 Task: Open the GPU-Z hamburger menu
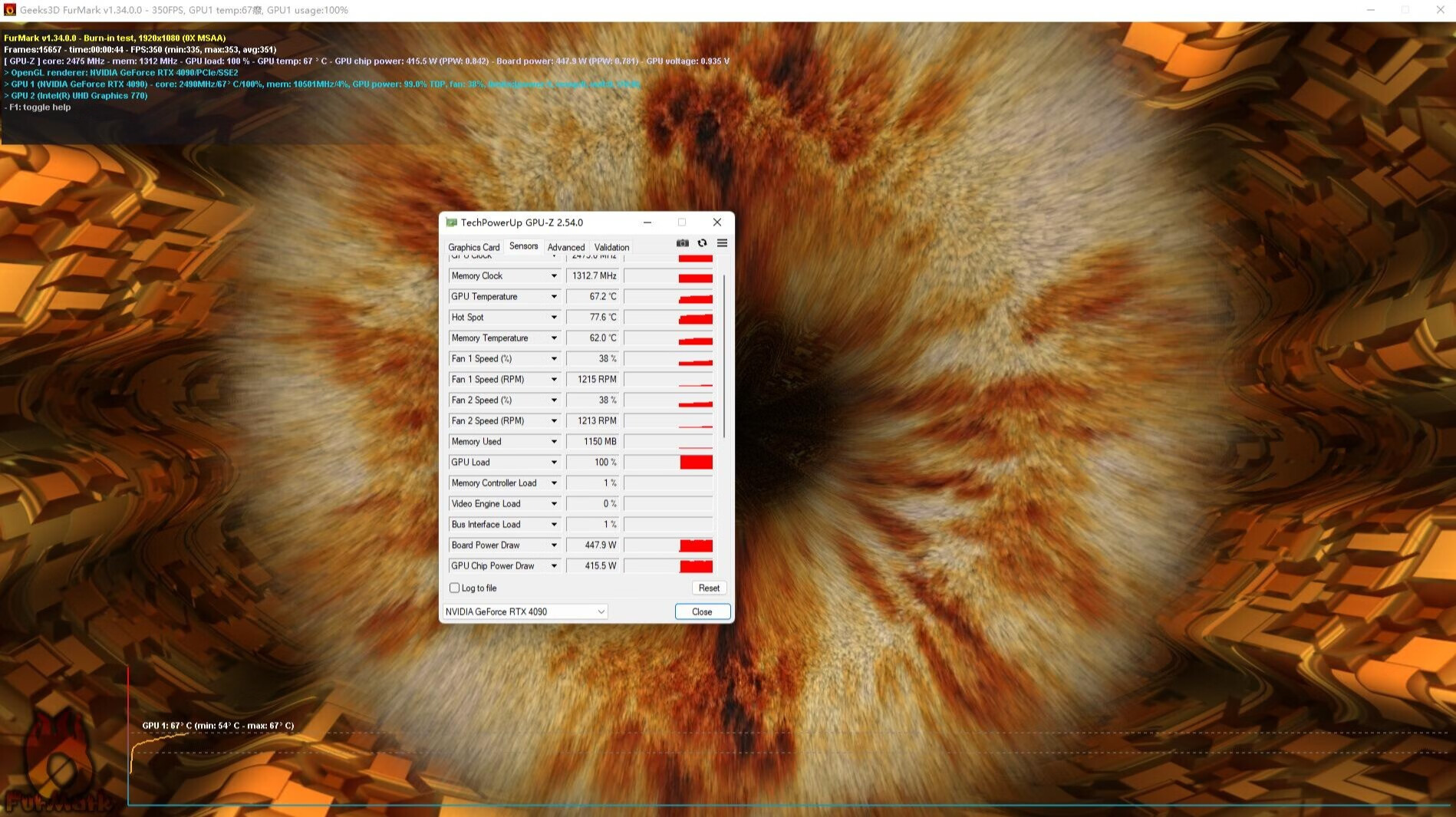[722, 243]
